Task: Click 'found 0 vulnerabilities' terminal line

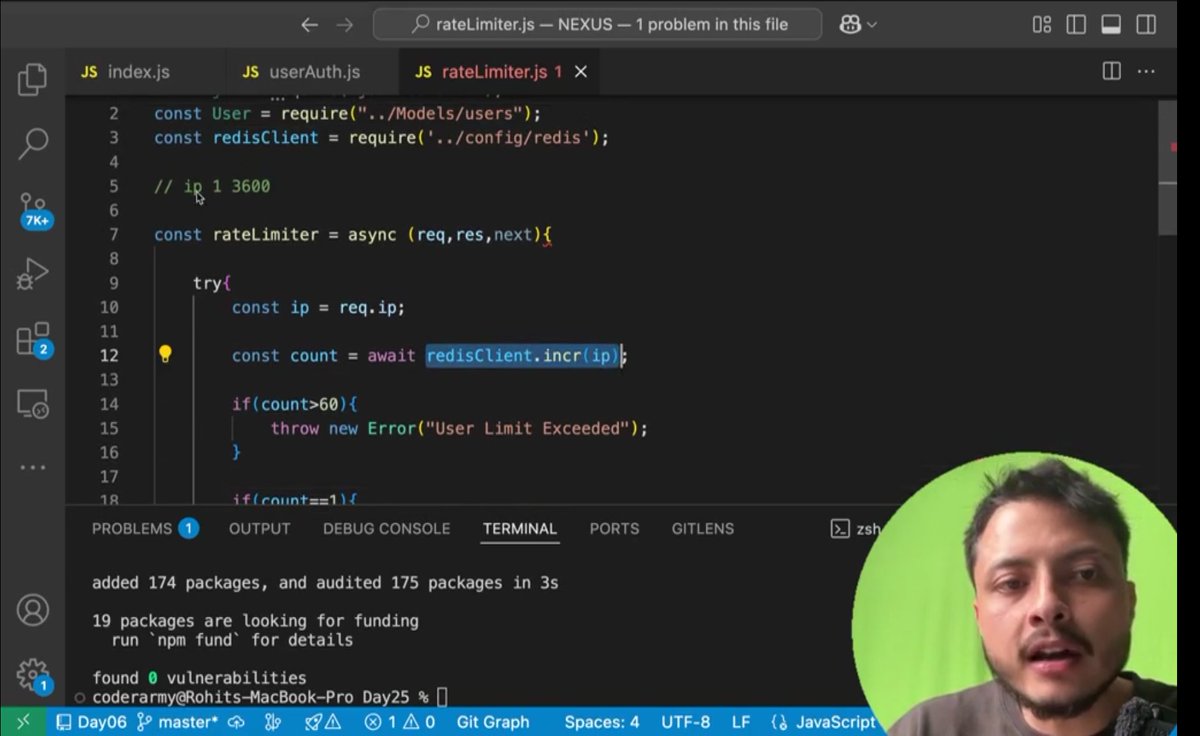Action: pos(199,678)
